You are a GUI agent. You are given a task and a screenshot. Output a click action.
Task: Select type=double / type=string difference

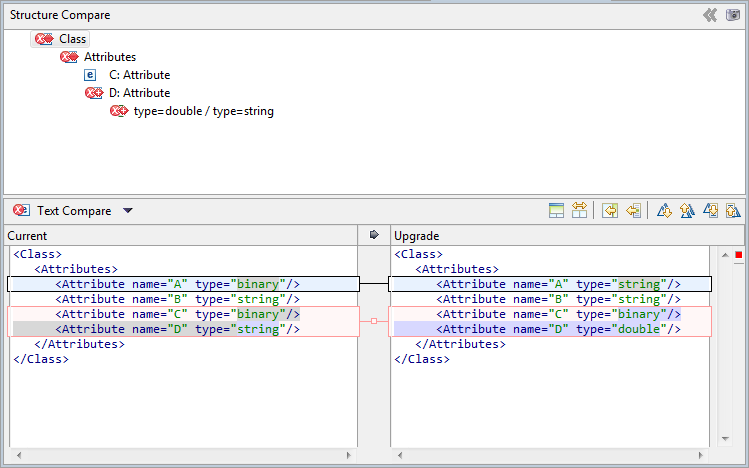203,111
